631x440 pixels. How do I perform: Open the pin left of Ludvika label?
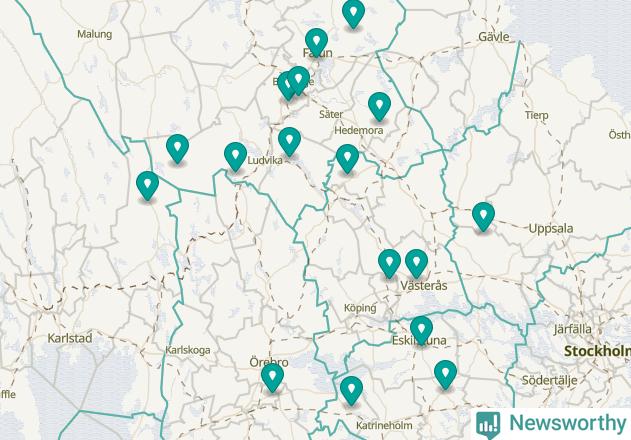(x=235, y=157)
